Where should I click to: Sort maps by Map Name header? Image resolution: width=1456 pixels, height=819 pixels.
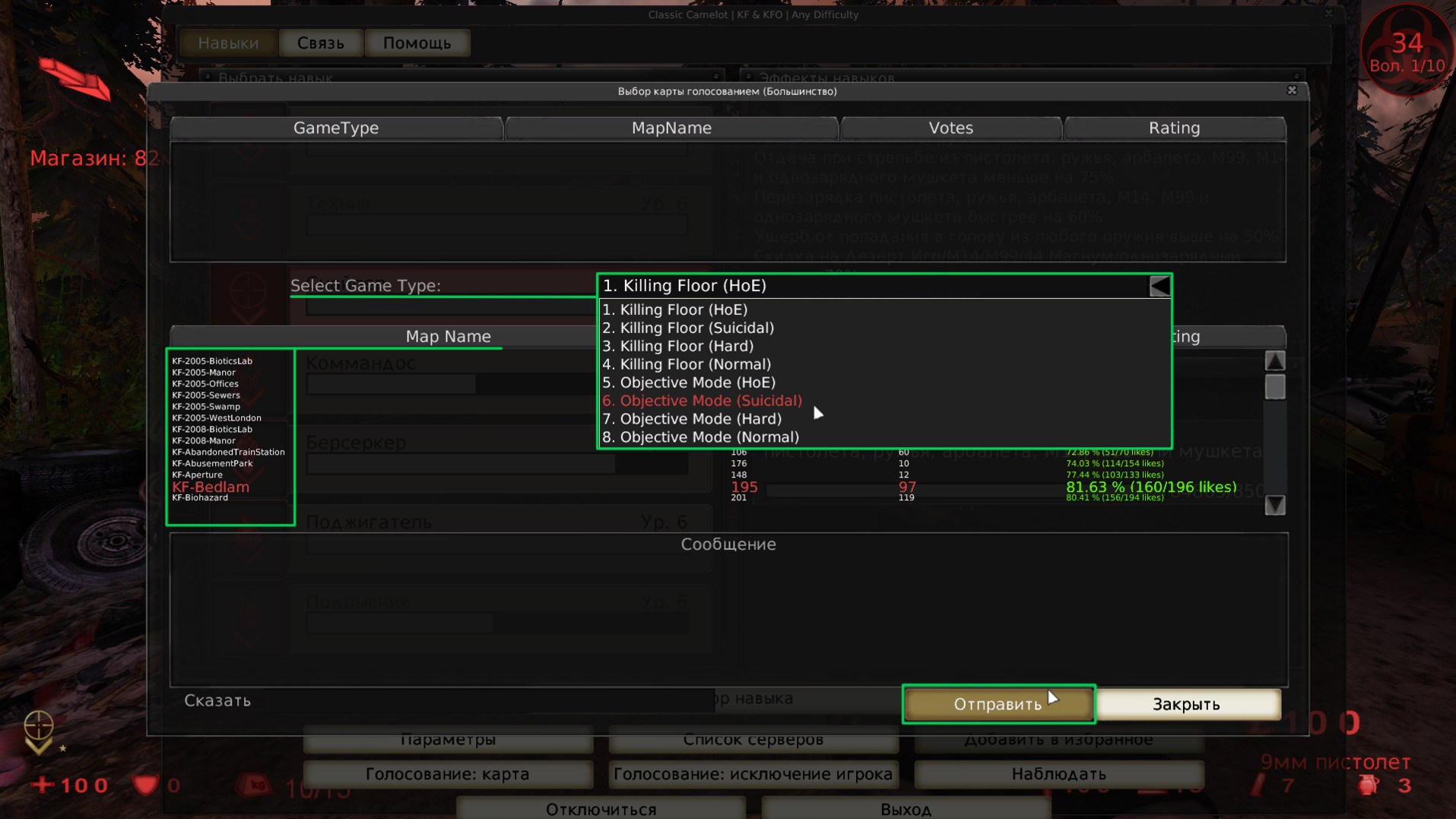448,336
